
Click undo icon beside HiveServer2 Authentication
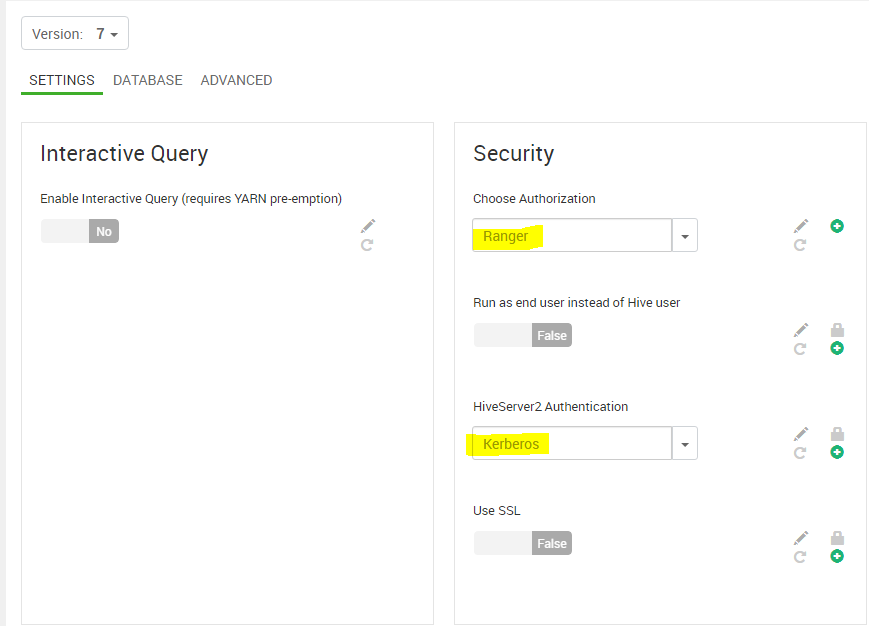coord(800,453)
